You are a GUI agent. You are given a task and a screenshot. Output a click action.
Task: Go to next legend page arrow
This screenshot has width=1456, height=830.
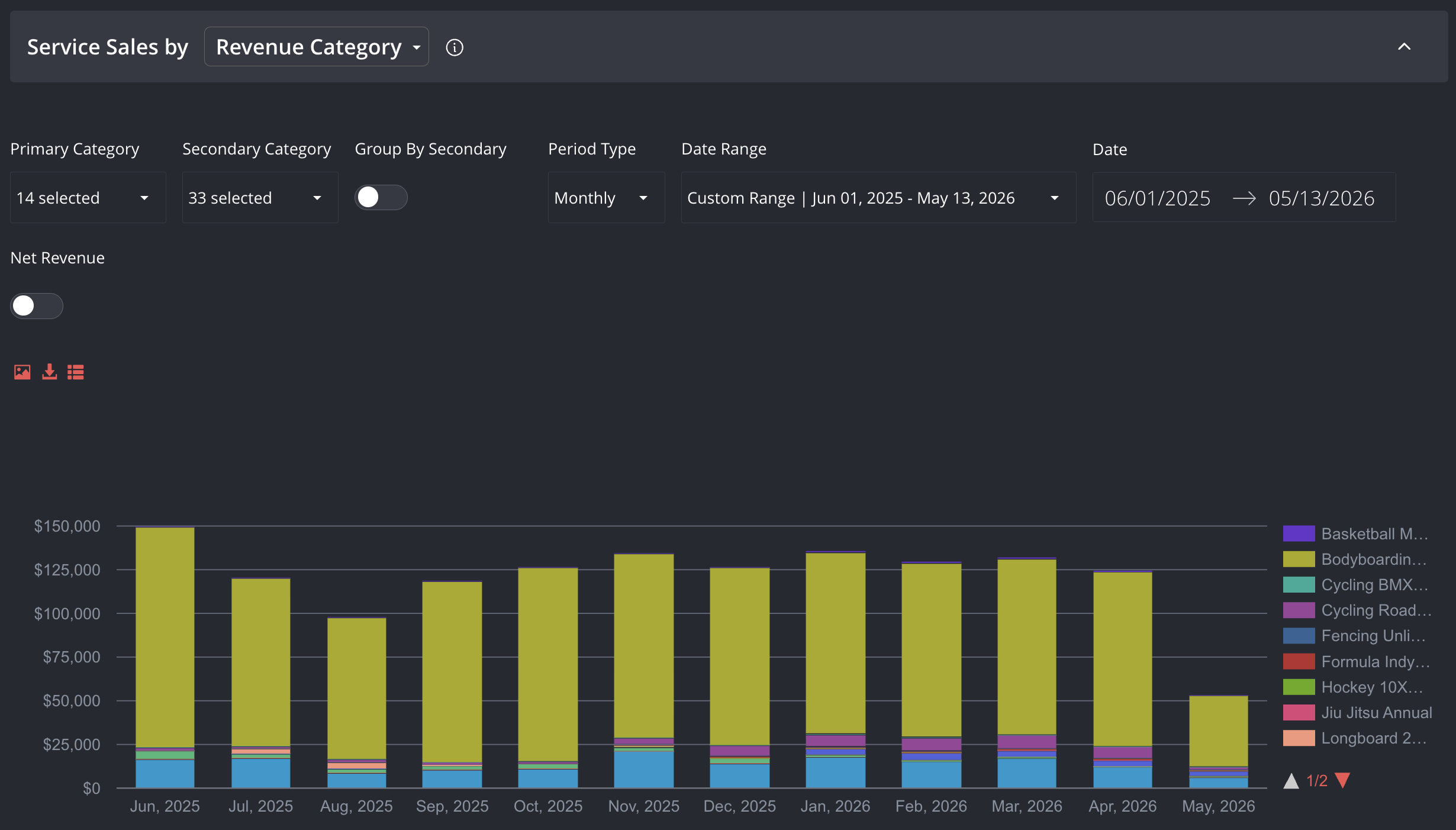[1342, 780]
